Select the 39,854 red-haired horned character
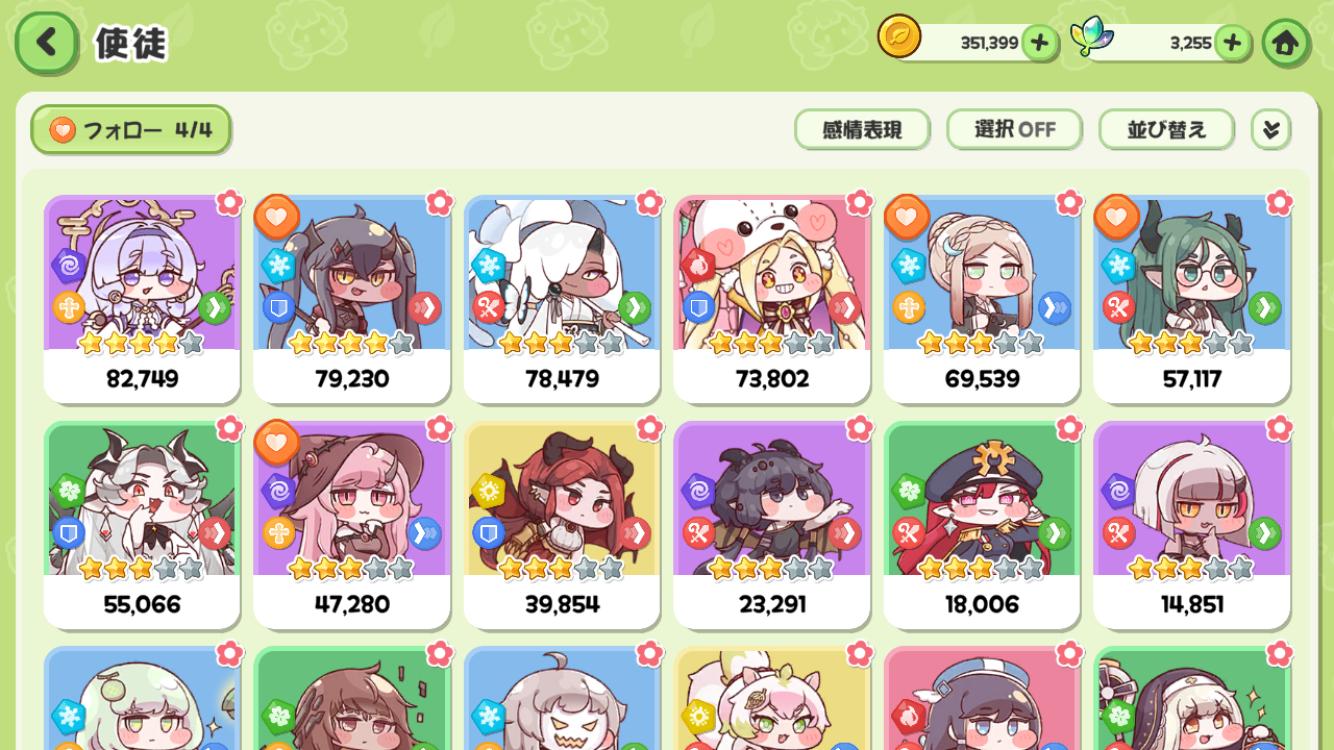This screenshot has width=1334, height=750. [x=562, y=525]
